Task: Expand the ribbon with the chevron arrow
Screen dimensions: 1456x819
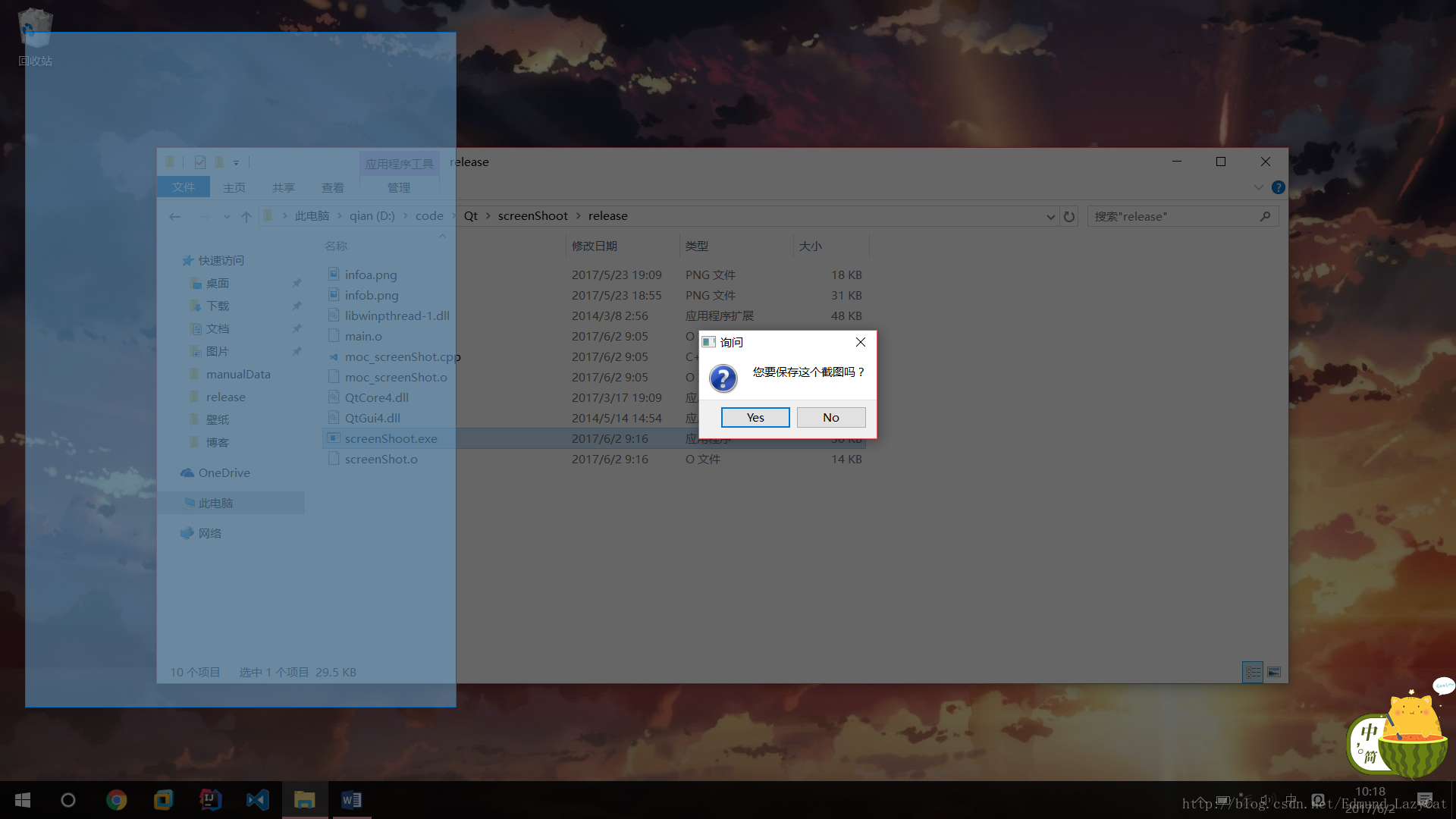Action: 1258,187
